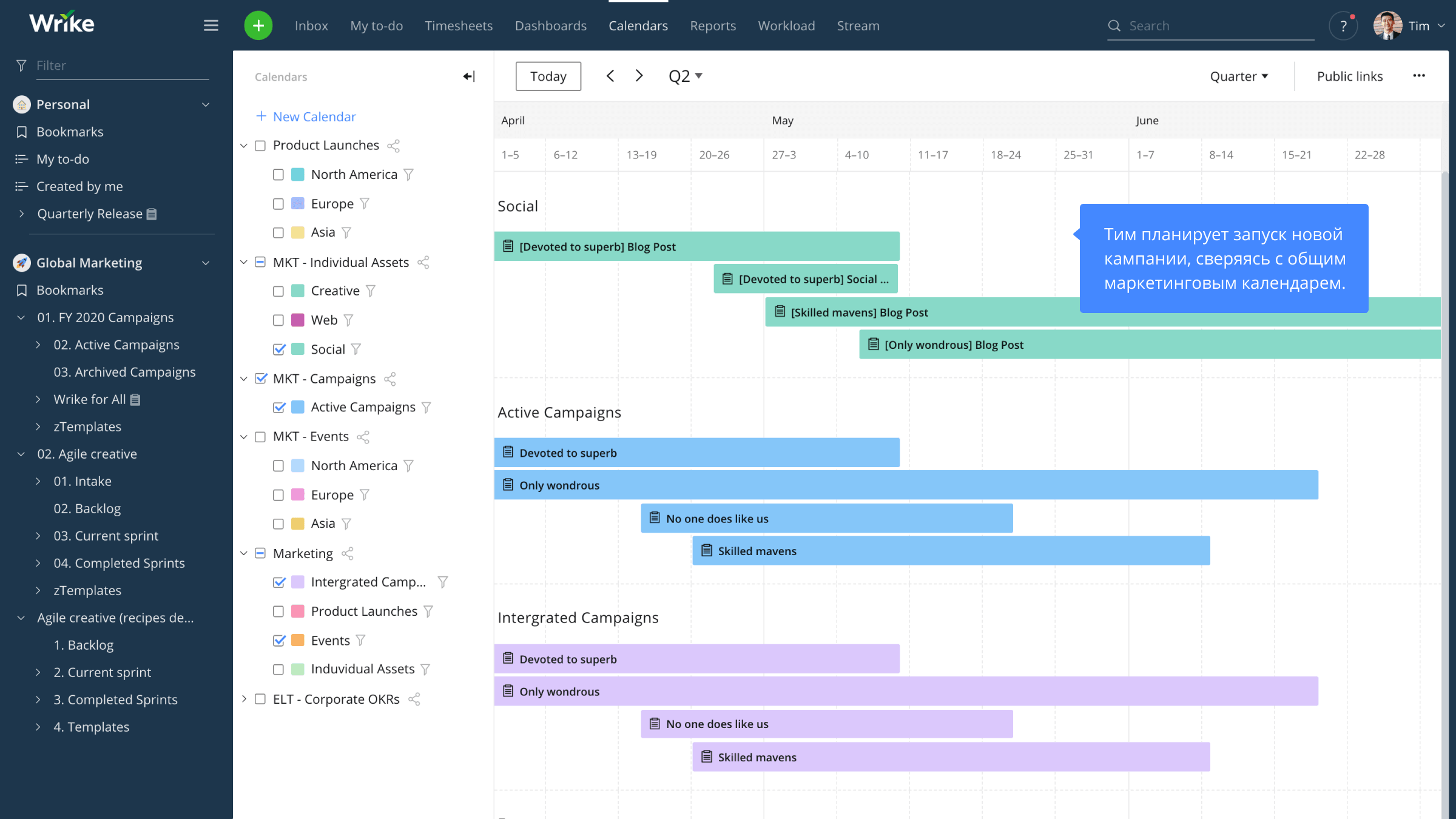Click share icon next to Product Launches calendar
This screenshot has width=1456, height=819.
coord(393,146)
